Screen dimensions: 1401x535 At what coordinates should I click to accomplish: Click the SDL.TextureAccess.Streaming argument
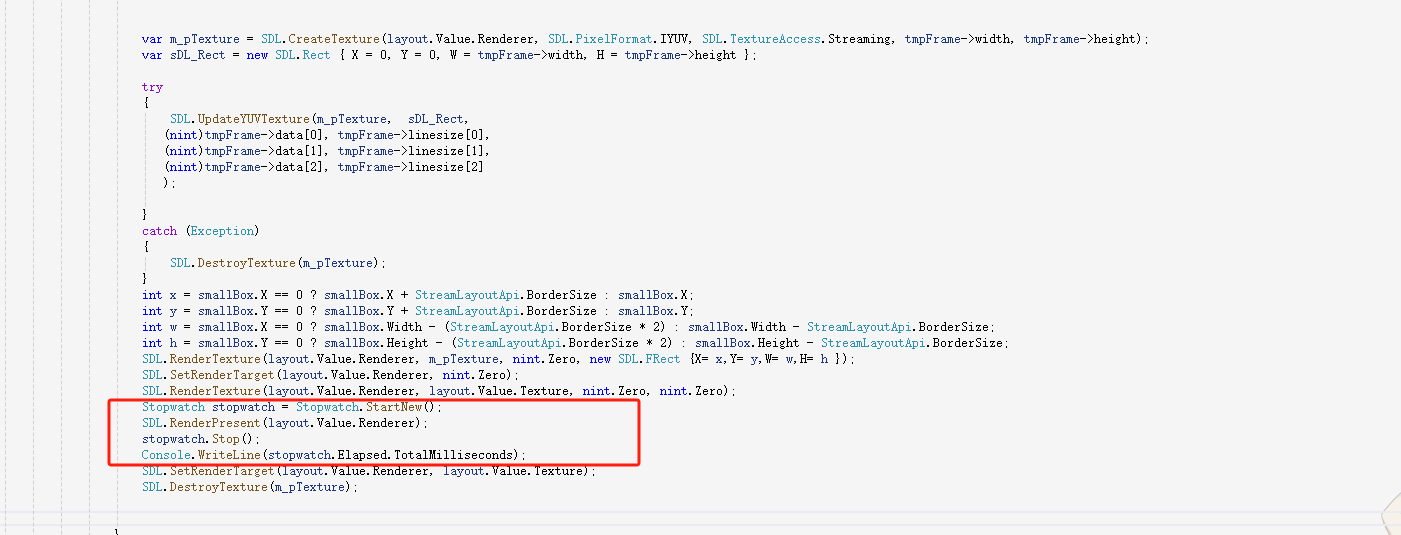coord(796,39)
